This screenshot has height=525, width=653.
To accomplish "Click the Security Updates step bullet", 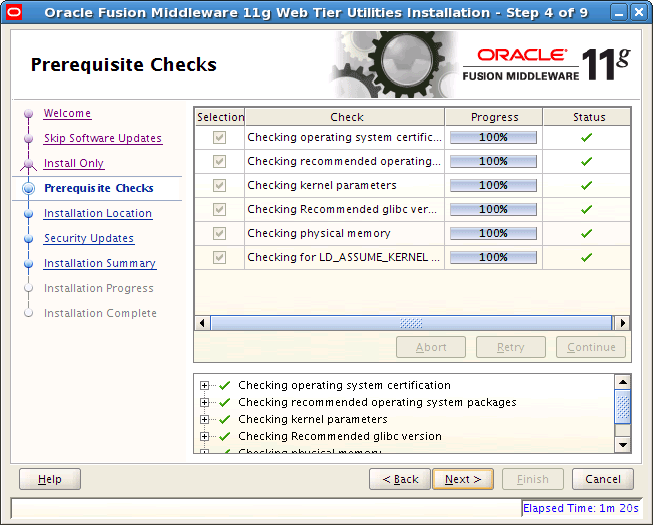I will click(28, 239).
